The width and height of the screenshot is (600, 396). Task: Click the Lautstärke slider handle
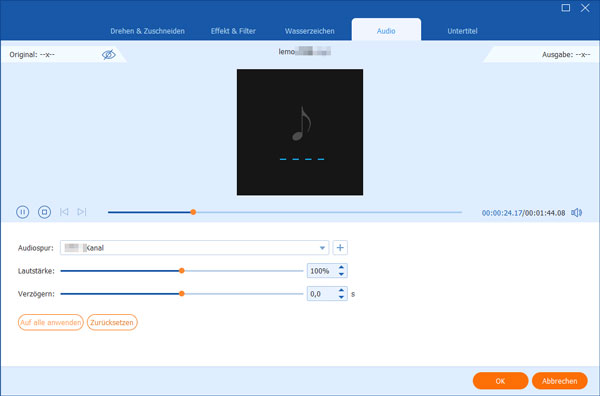click(182, 271)
